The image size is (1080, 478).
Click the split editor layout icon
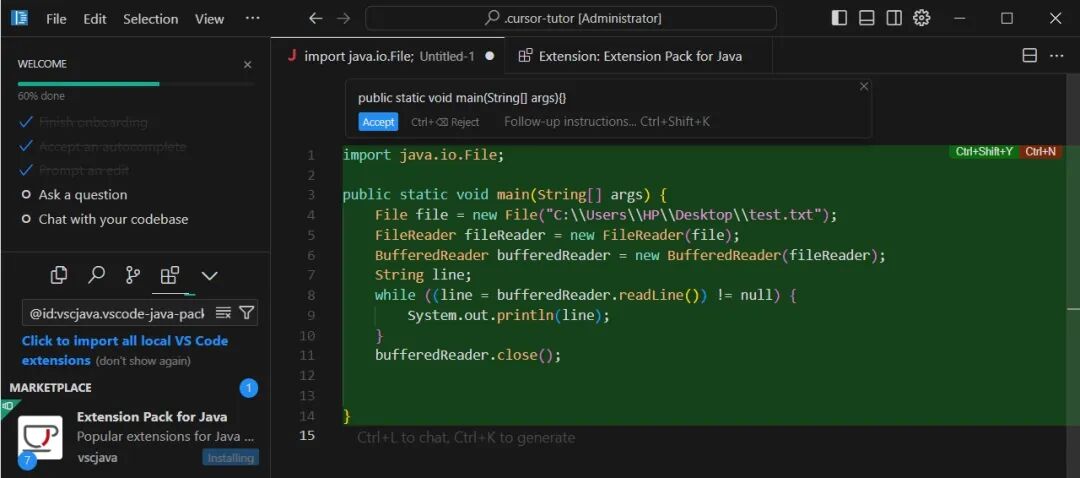1030,56
